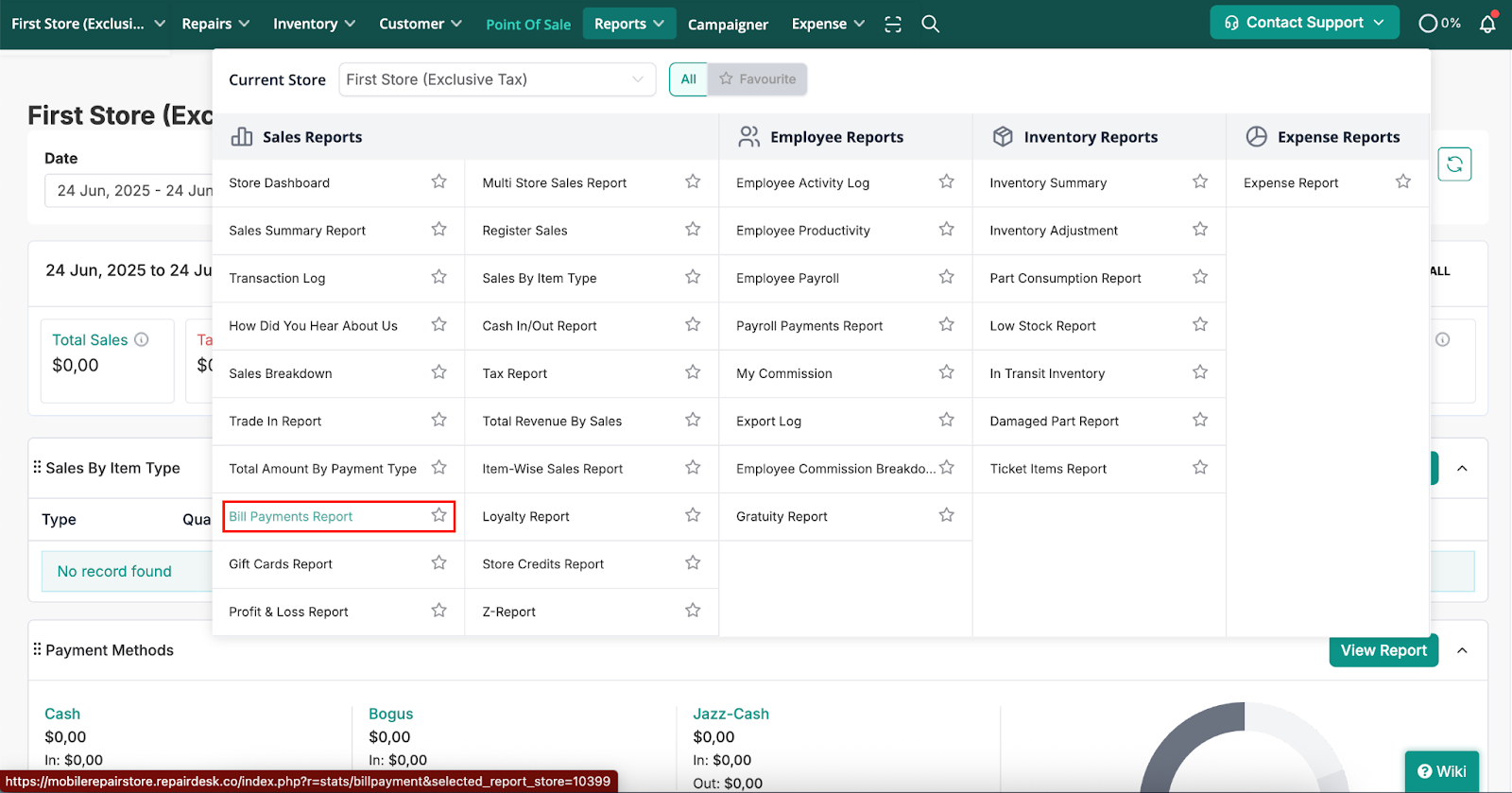Star the Export Log report

(947, 420)
